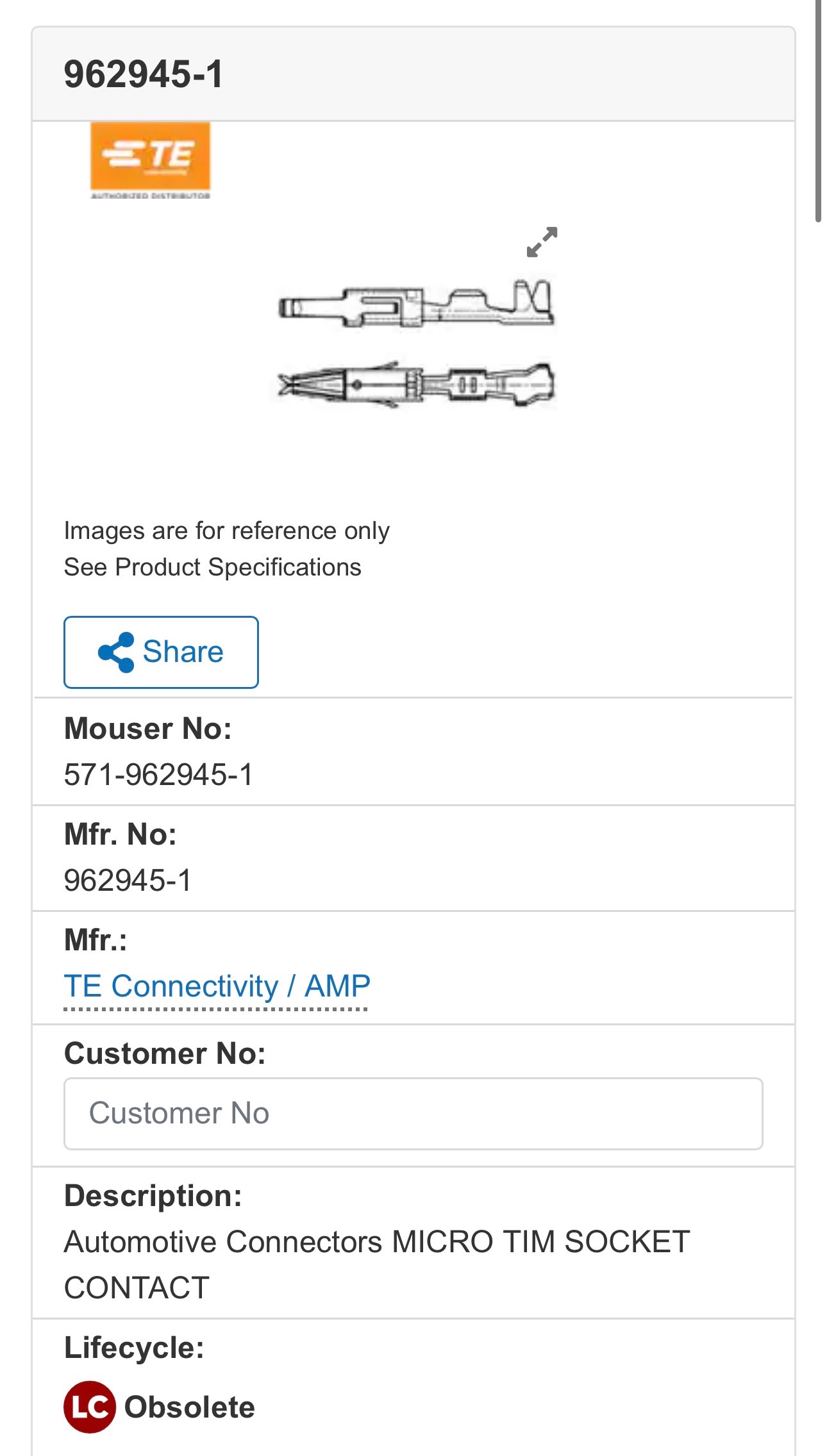Image resolution: width=827 pixels, height=1456 pixels.
Task: Click the TE authorized distributor logo
Action: (x=150, y=160)
